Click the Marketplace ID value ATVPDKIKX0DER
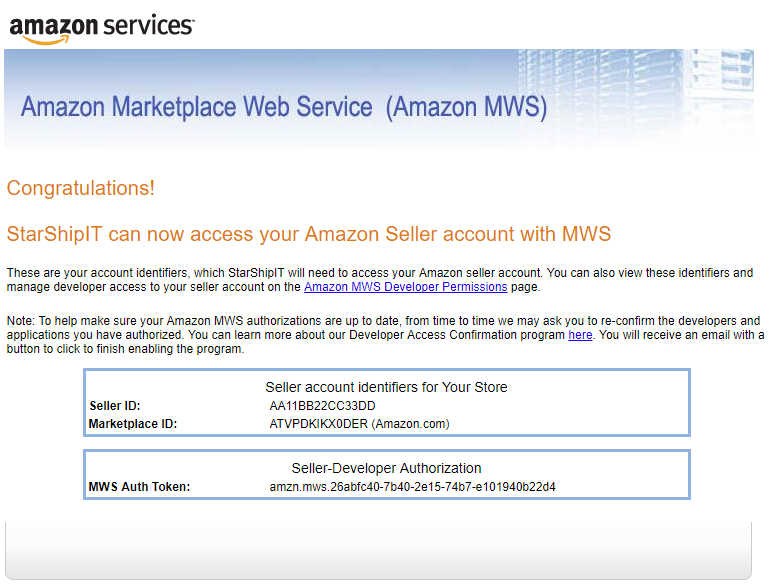 pyautogui.click(x=318, y=424)
